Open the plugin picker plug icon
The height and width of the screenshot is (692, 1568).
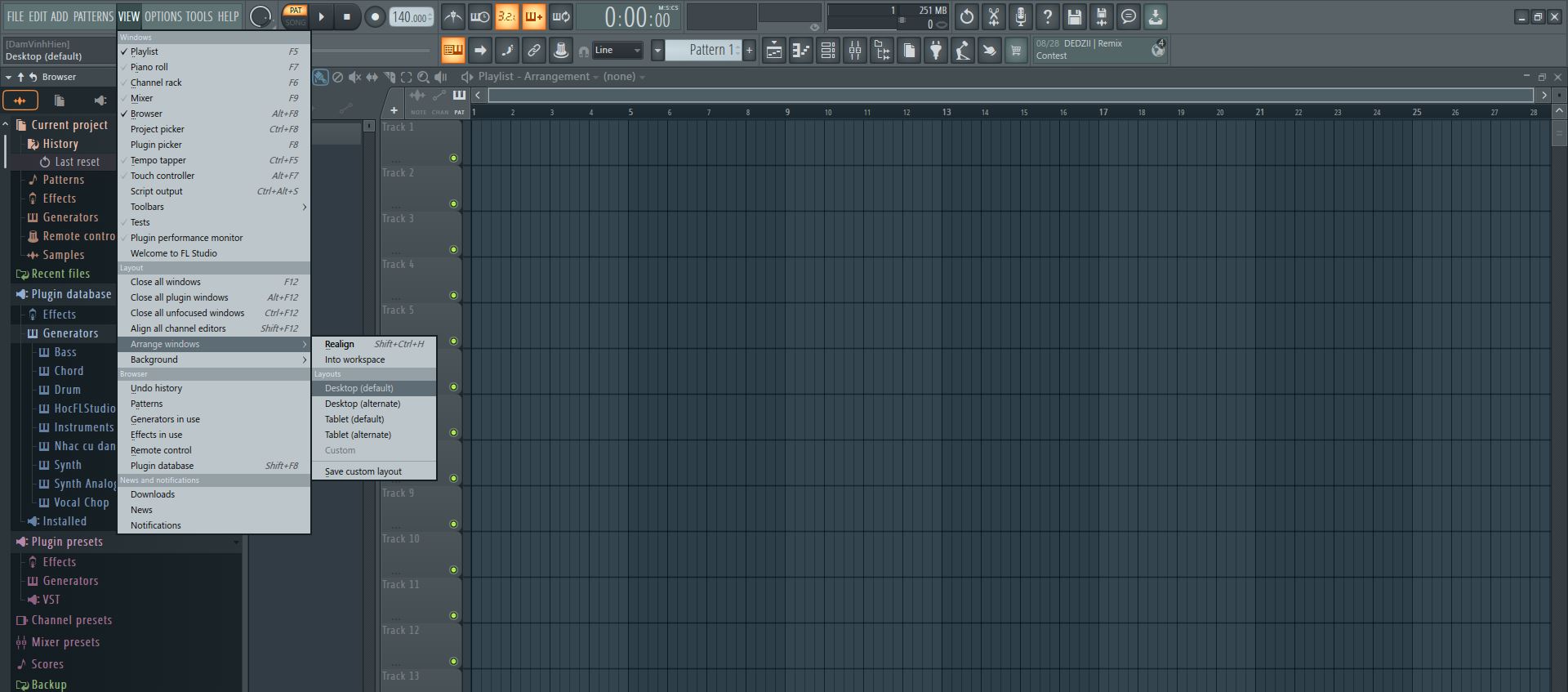(x=936, y=51)
